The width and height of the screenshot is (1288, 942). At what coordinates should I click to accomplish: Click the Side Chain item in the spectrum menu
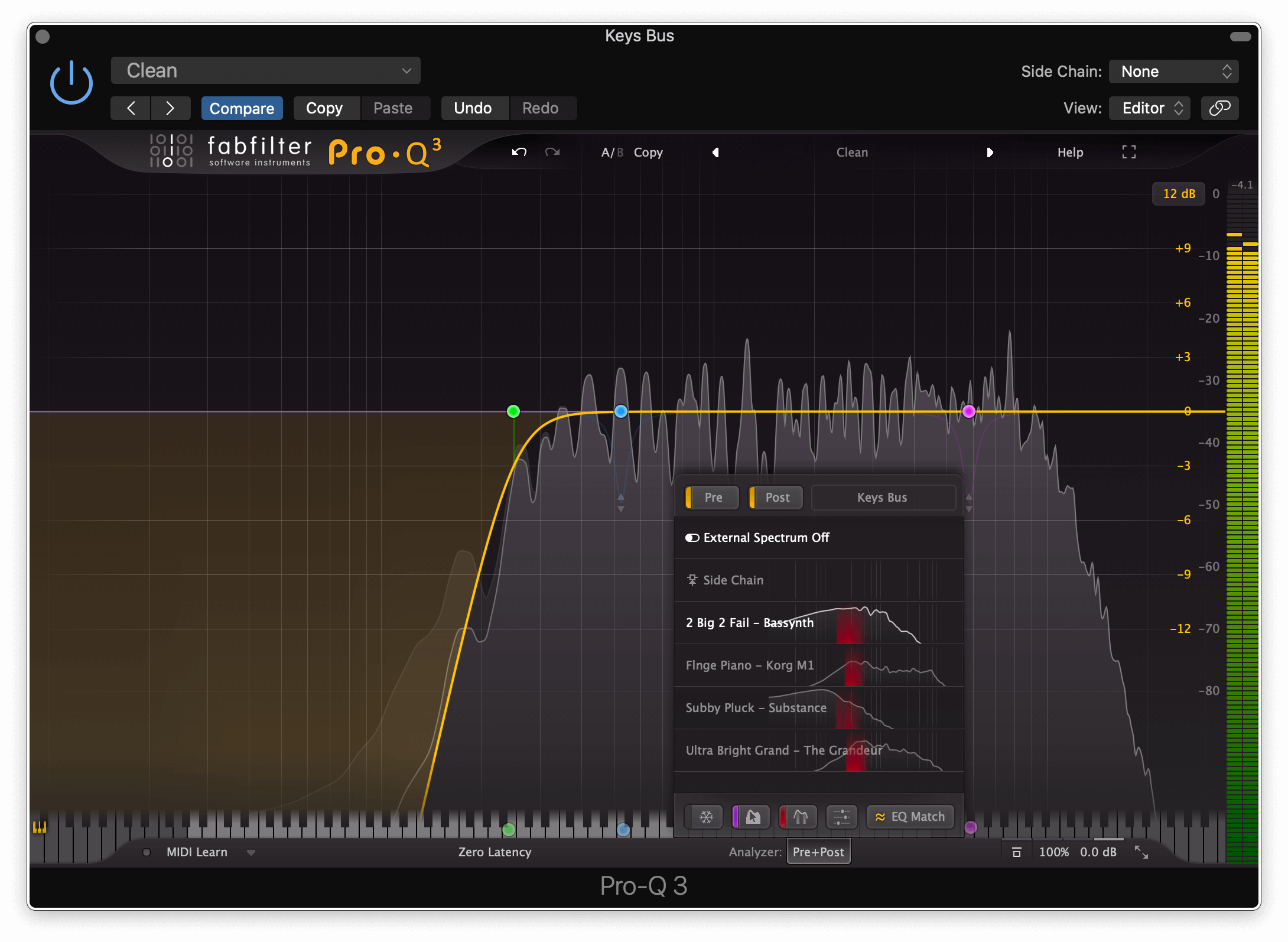click(733, 580)
